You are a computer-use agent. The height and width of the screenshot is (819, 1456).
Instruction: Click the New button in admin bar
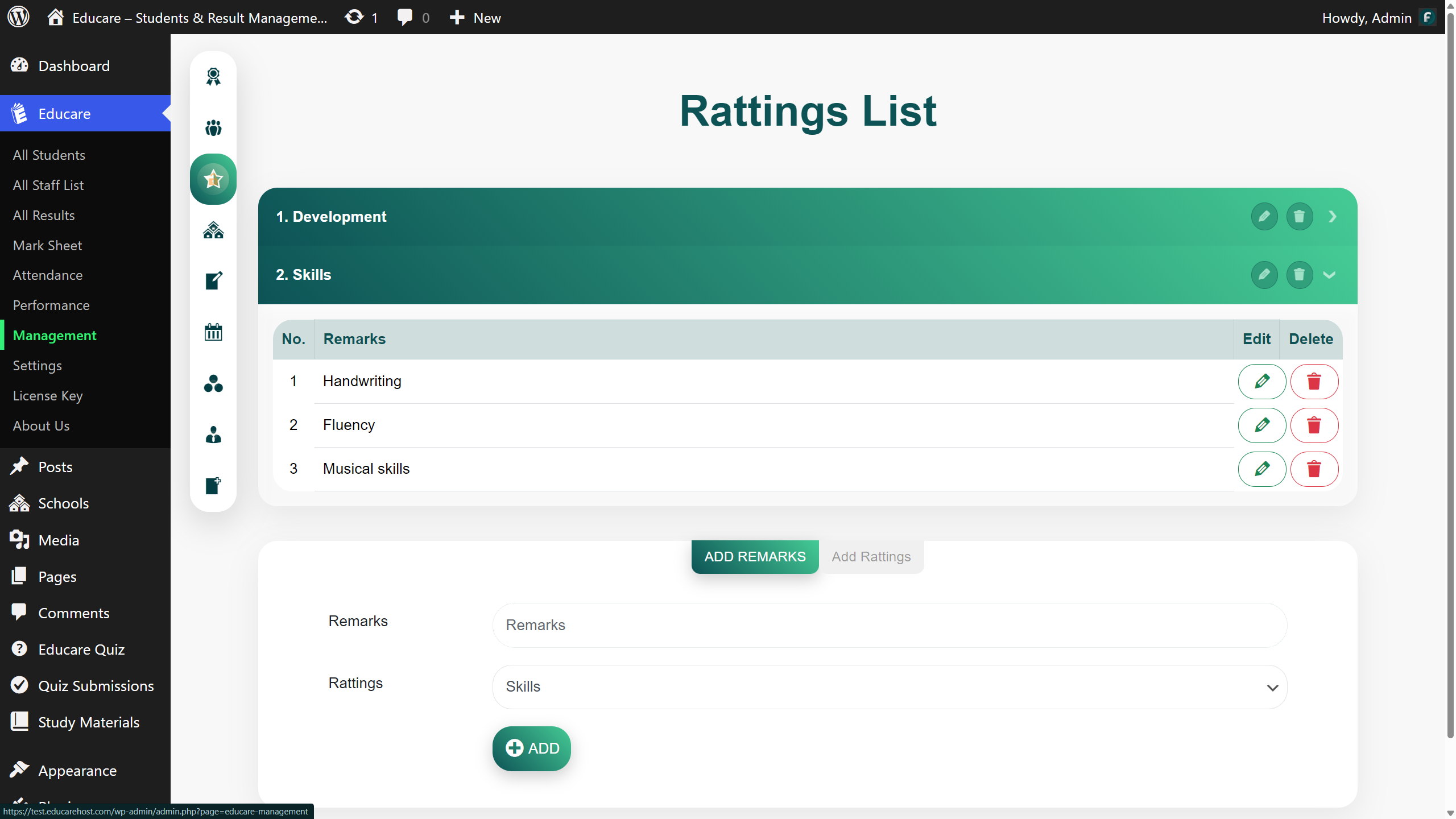(x=475, y=18)
